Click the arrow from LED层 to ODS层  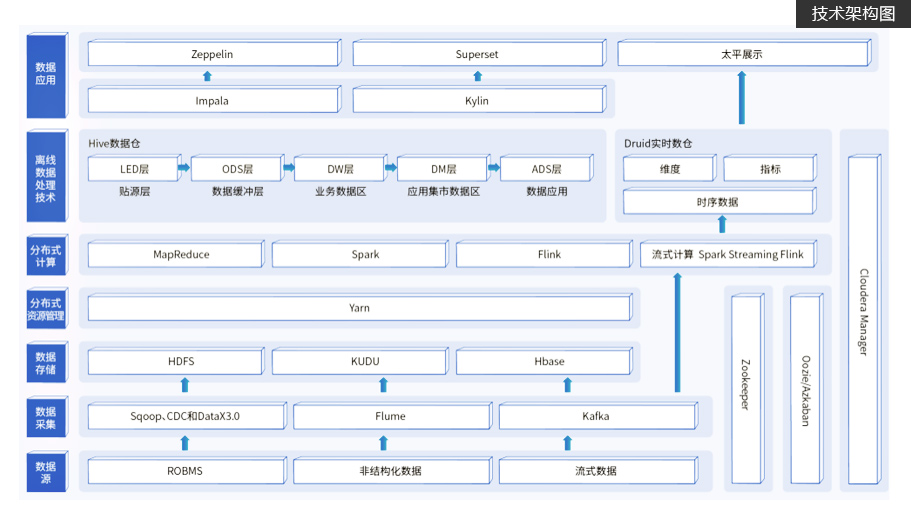(x=184, y=168)
